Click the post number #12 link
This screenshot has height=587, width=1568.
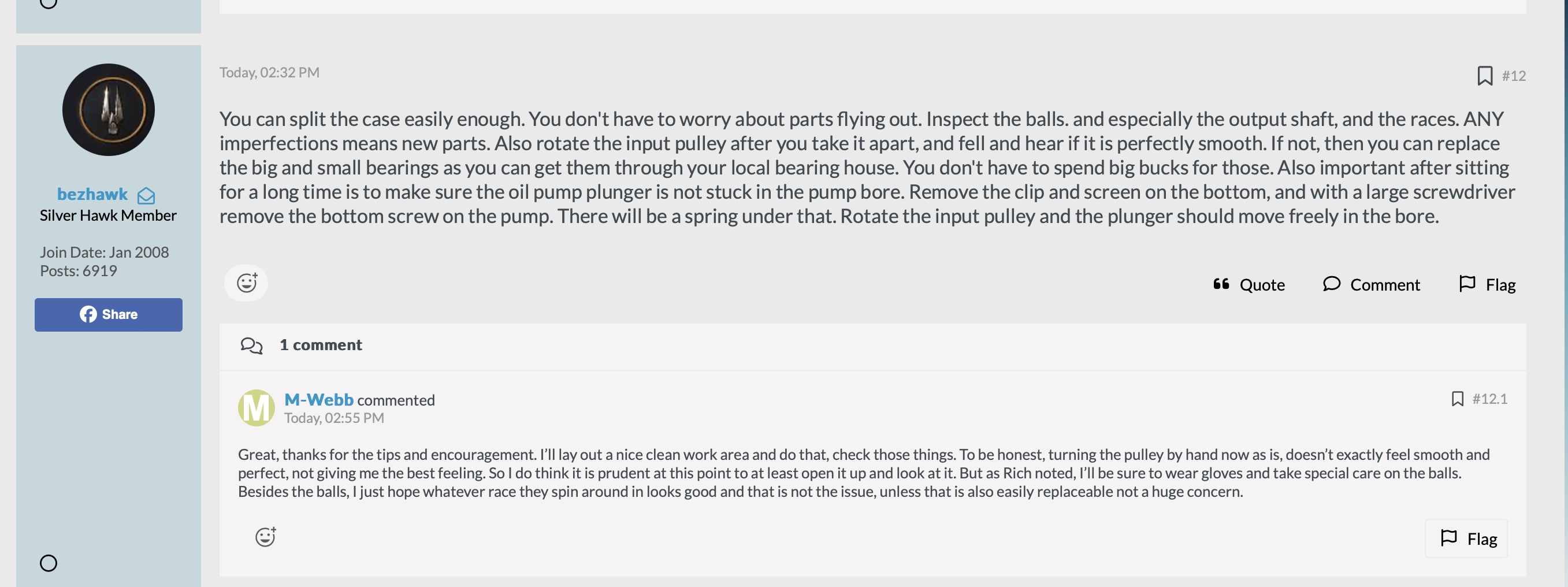1513,76
